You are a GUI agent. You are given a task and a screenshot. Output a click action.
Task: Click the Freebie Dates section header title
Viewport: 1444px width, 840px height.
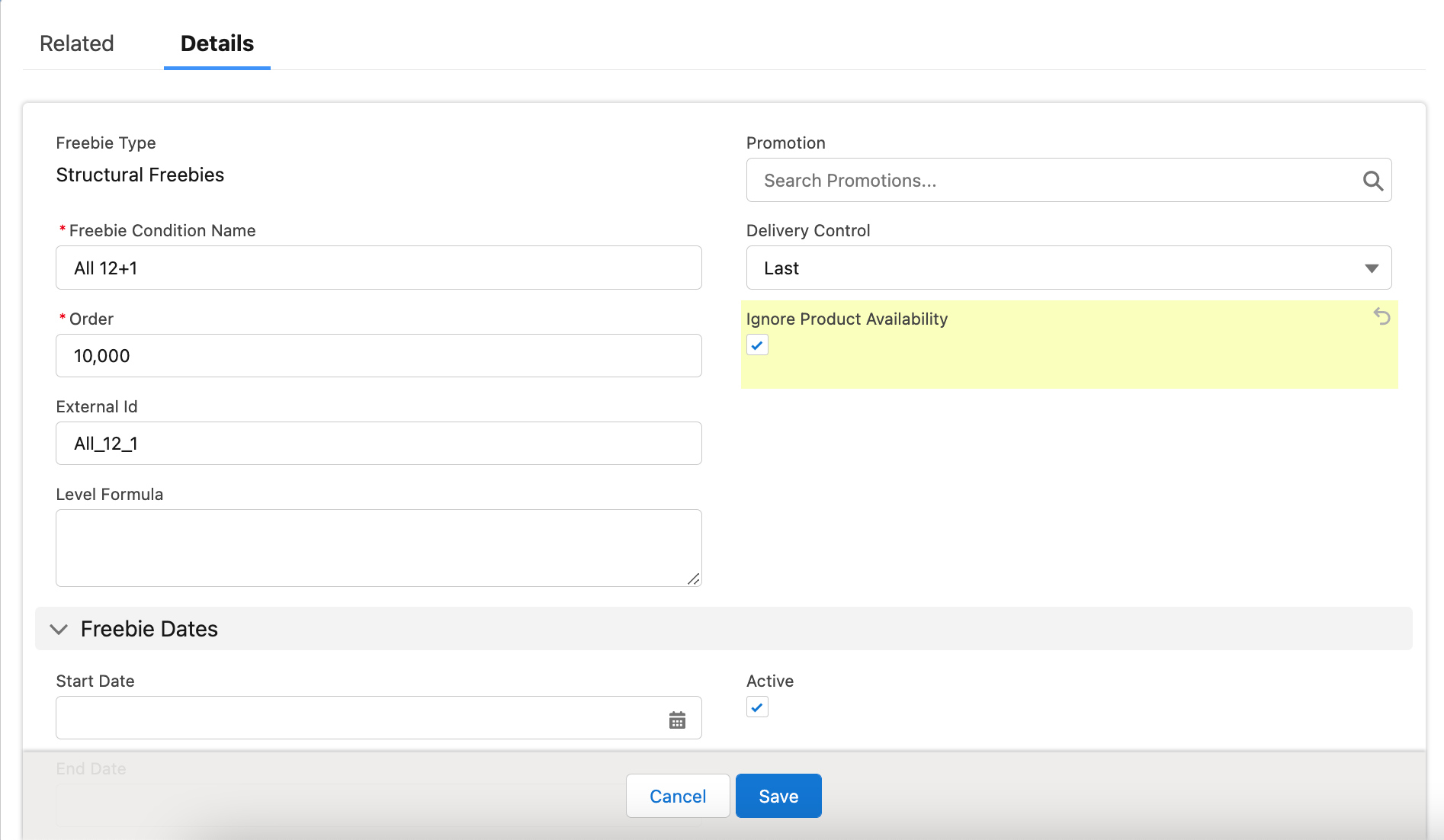pyautogui.click(x=149, y=629)
